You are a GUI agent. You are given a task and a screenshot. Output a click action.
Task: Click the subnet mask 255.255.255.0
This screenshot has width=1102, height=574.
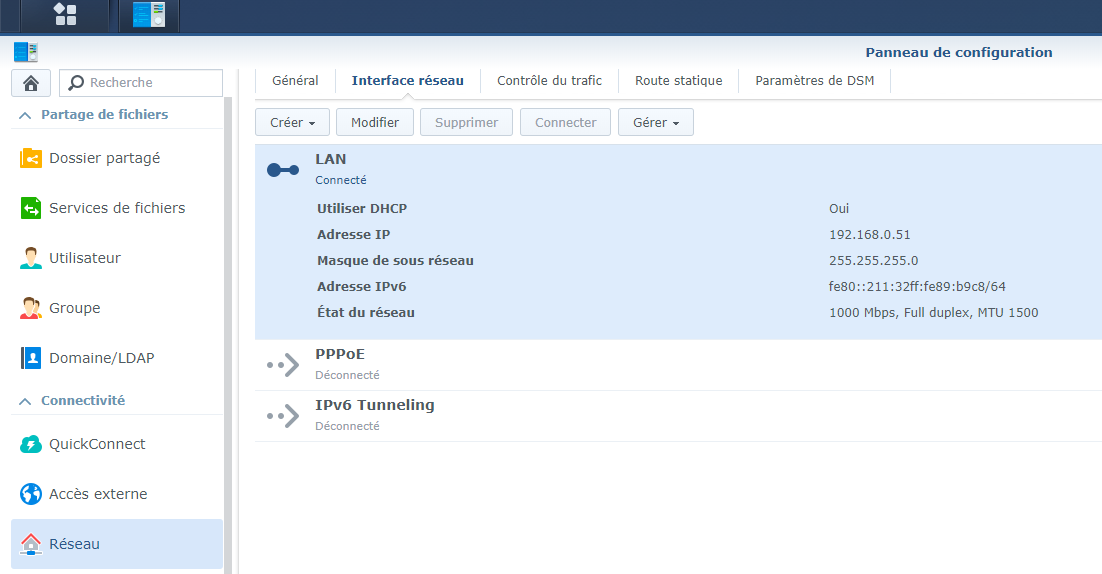874,261
